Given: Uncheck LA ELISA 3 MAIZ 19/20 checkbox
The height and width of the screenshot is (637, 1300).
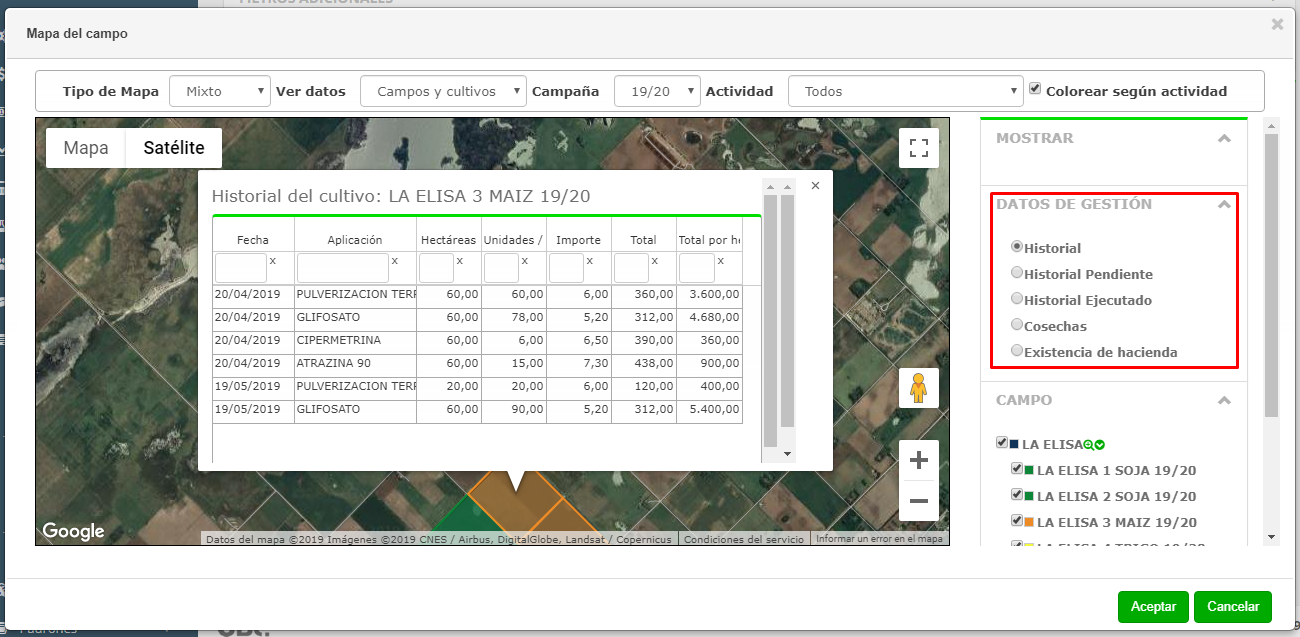Looking at the screenshot, I should (x=1017, y=521).
